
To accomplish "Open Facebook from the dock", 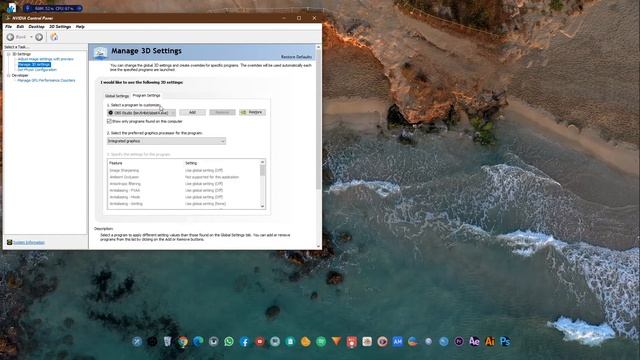I will tap(244, 342).
